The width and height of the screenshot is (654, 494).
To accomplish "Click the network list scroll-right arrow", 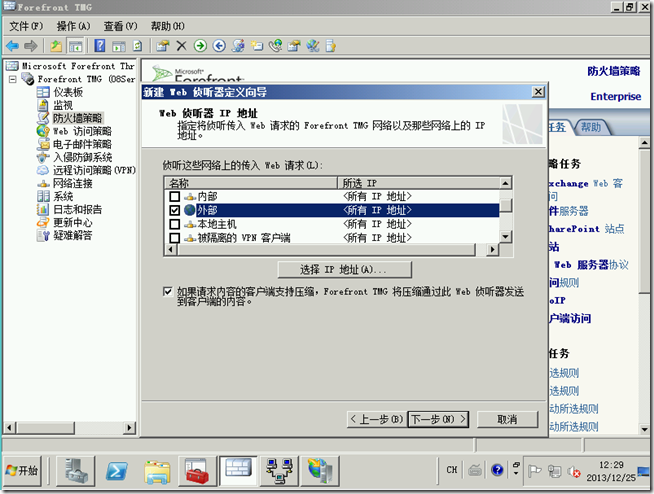I will (x=493, y=250).
